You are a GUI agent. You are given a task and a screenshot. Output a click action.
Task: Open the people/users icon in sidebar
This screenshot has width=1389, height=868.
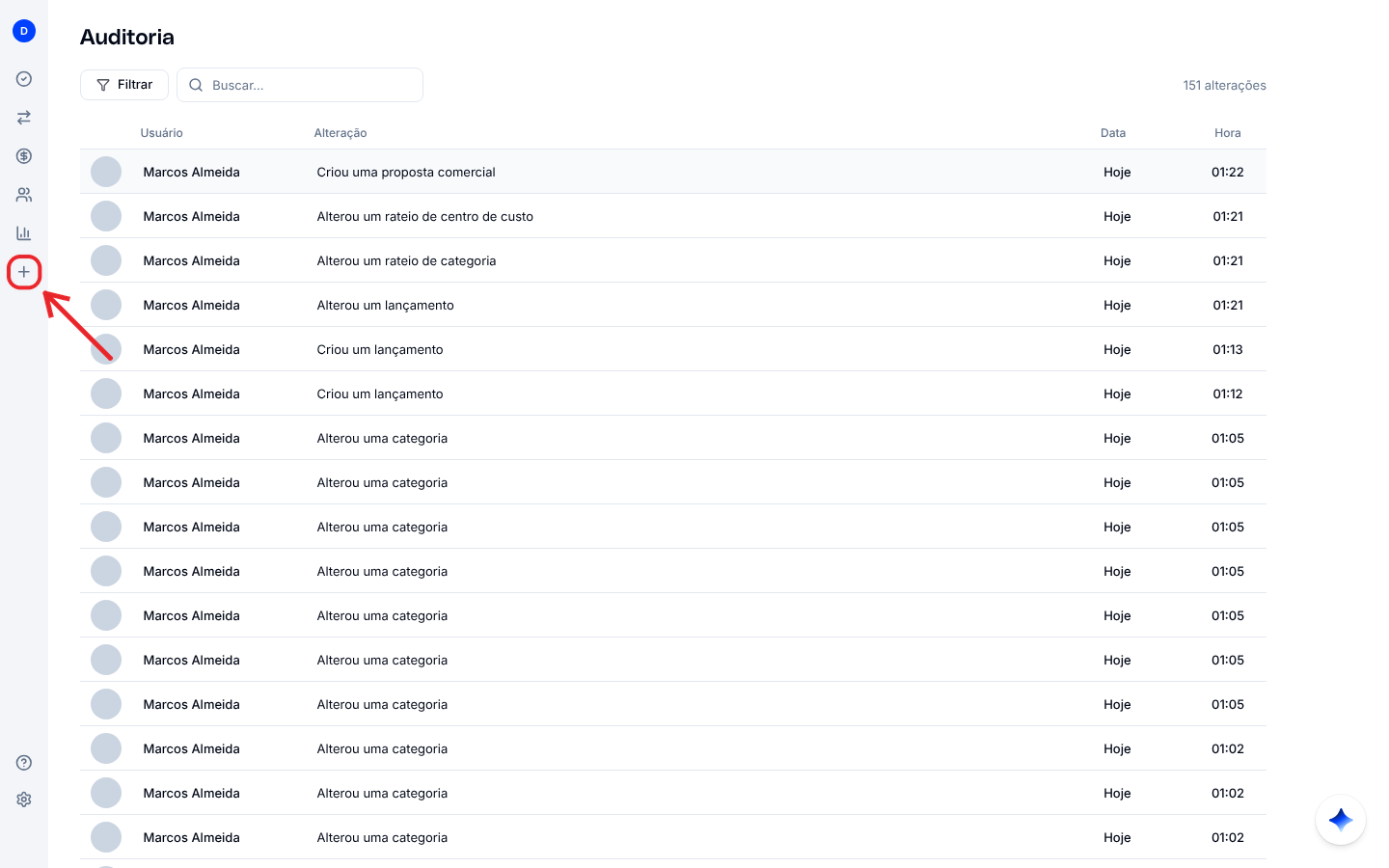(24, 195)
